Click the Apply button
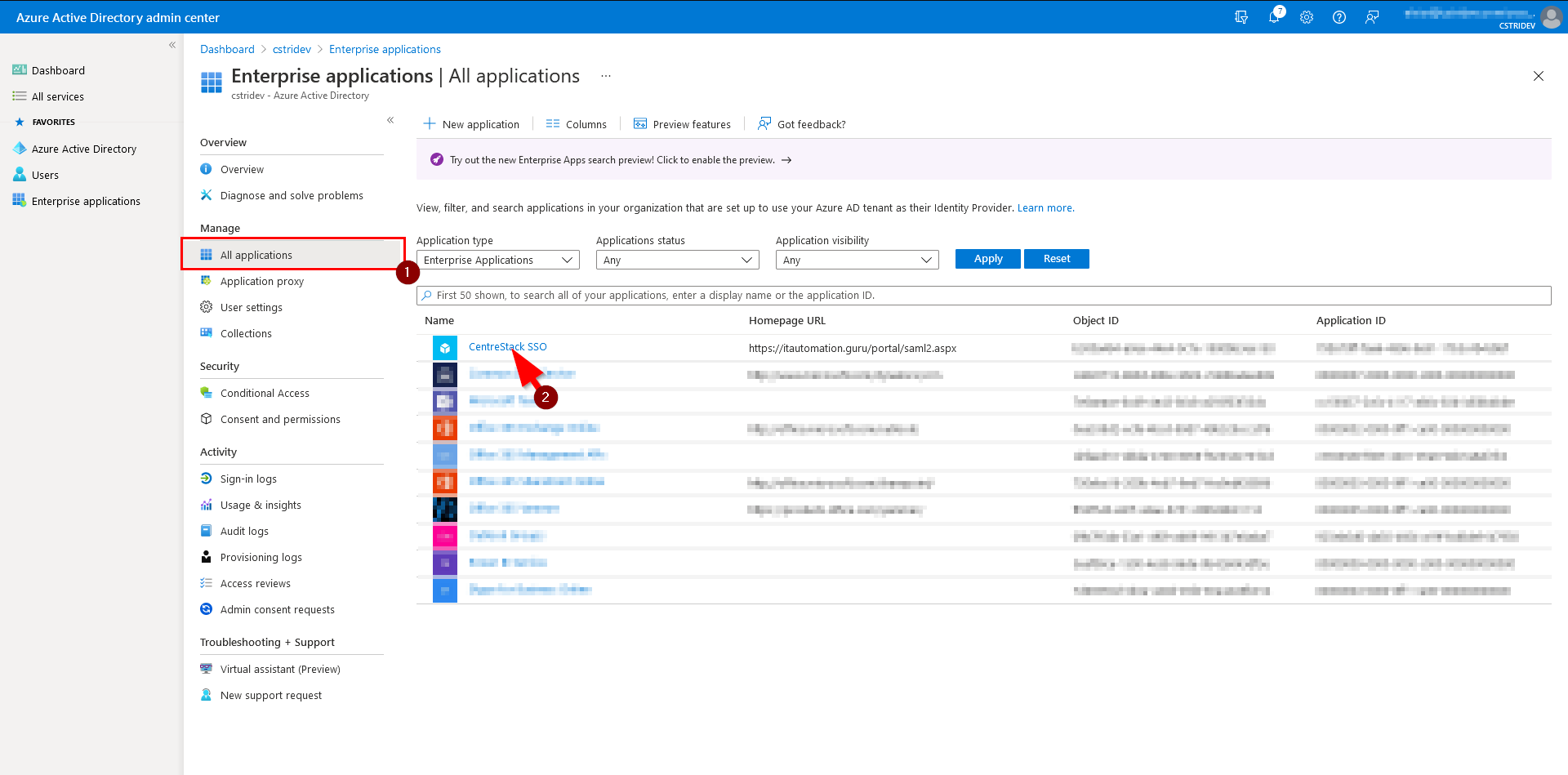 (x=988, y=259)
